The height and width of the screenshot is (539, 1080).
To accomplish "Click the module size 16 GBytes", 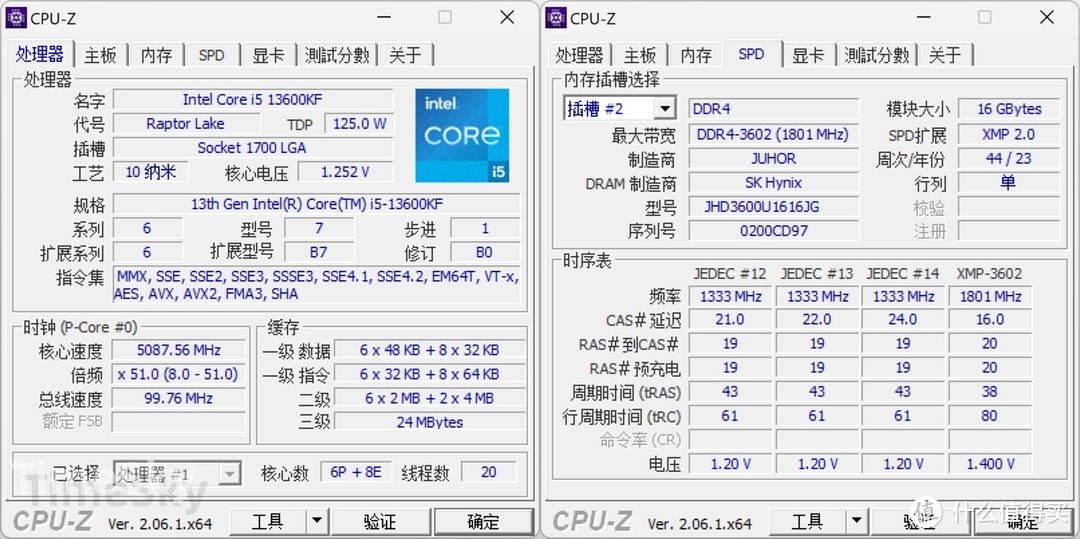I will 1008,109.
